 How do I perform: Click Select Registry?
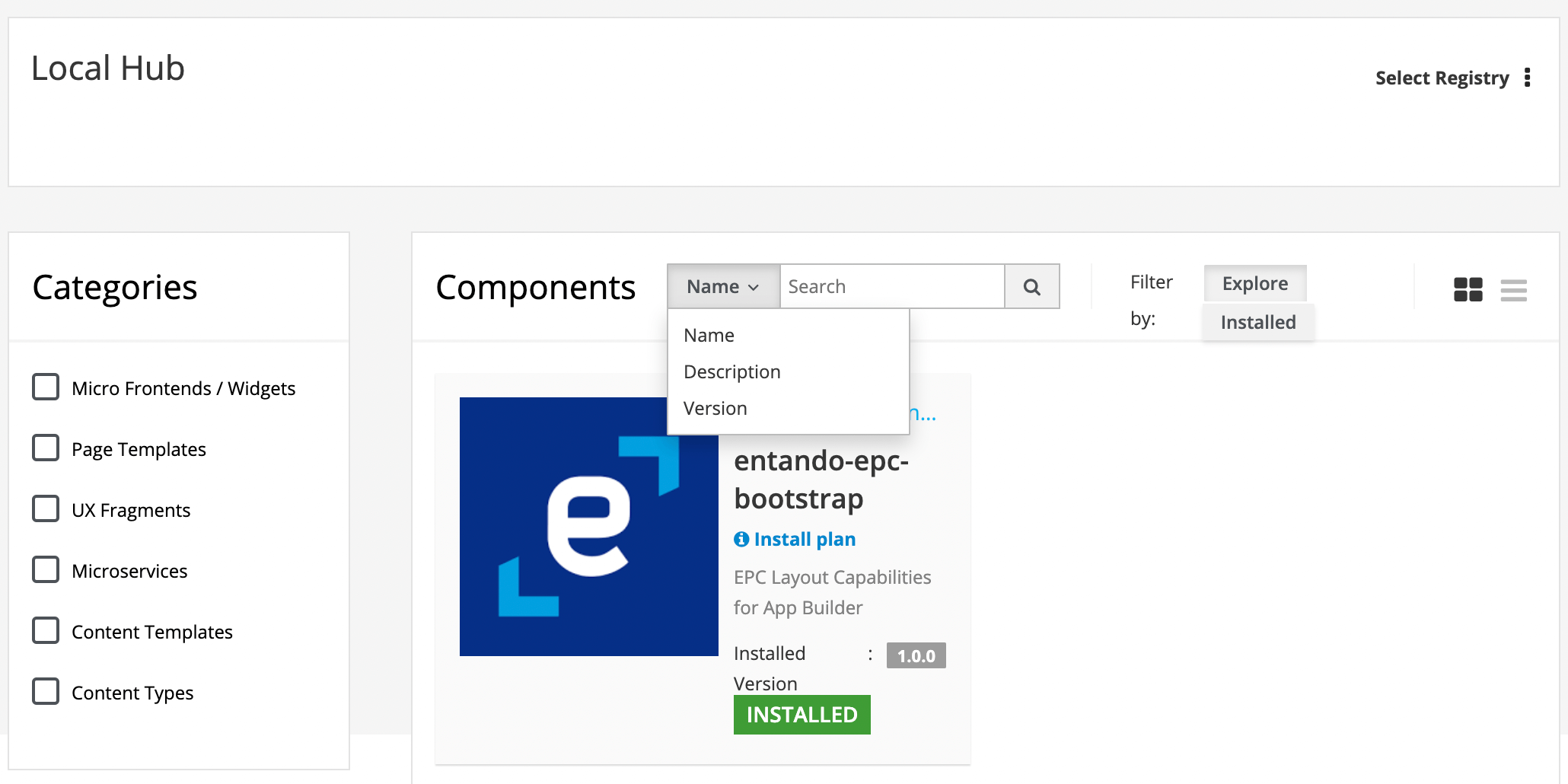[1442, 77]
